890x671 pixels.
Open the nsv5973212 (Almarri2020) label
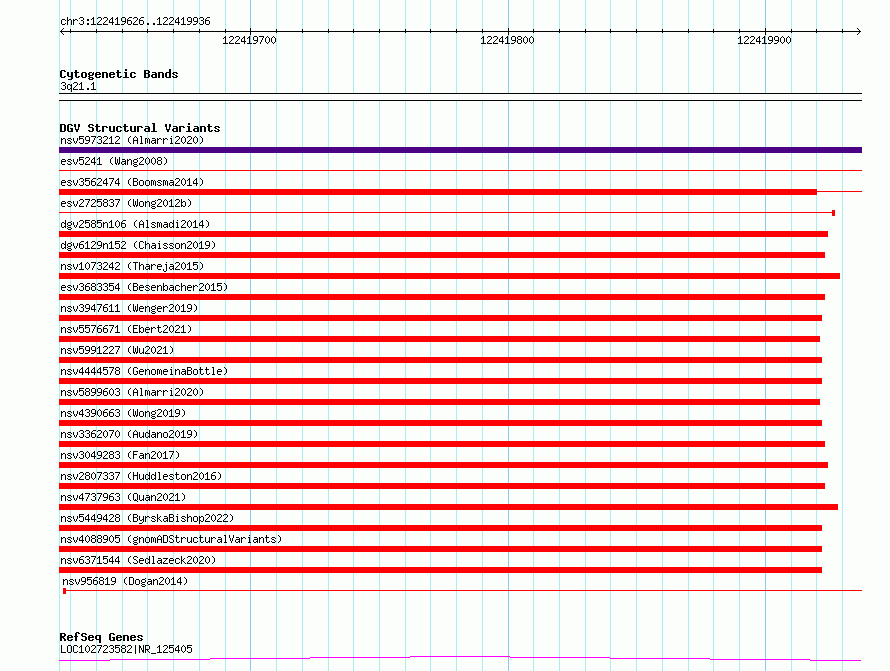tap(132, 140)
